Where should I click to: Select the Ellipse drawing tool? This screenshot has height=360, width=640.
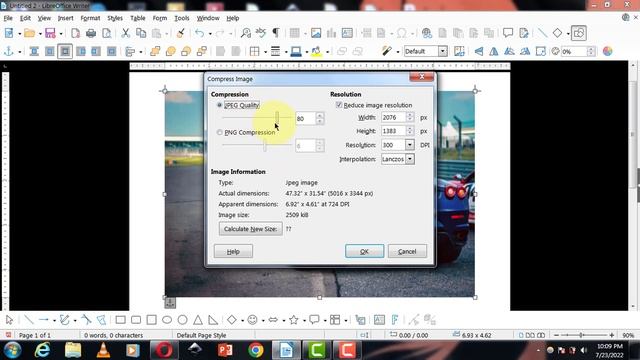pyautogui.click(x=167, y=320)
